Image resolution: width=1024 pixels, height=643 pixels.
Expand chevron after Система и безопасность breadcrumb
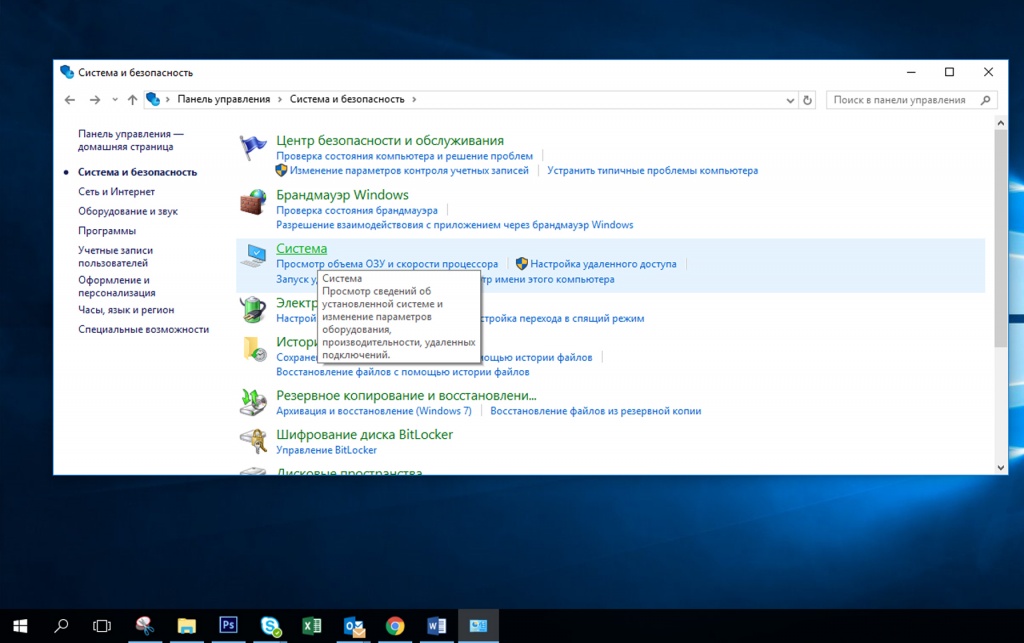click(x=414, y=99)
